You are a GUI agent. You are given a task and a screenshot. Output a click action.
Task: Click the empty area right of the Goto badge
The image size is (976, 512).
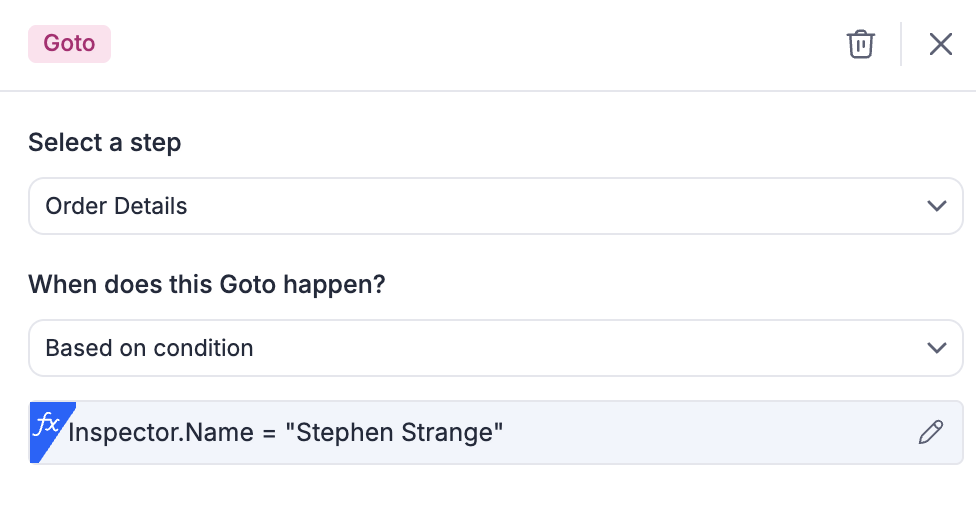pyautogui.click(x=450, y=44)
